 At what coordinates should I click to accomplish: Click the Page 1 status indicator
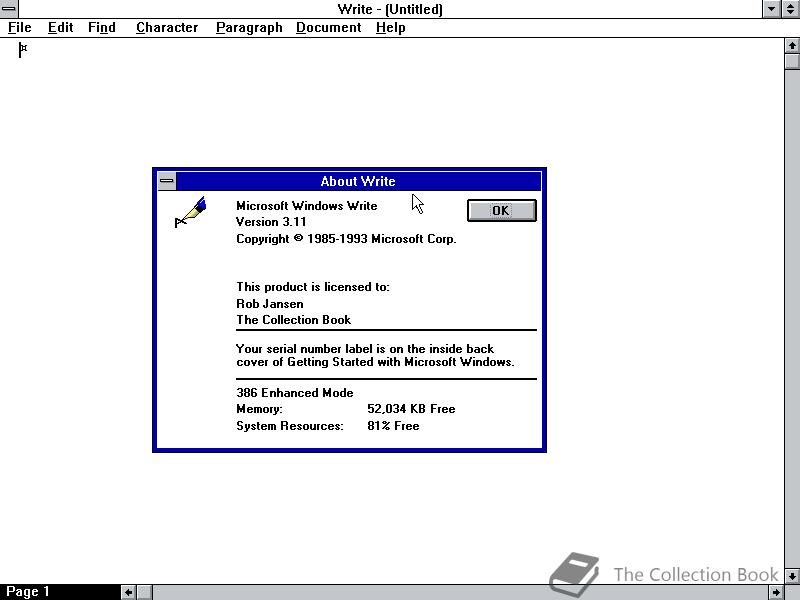(28, 592)
